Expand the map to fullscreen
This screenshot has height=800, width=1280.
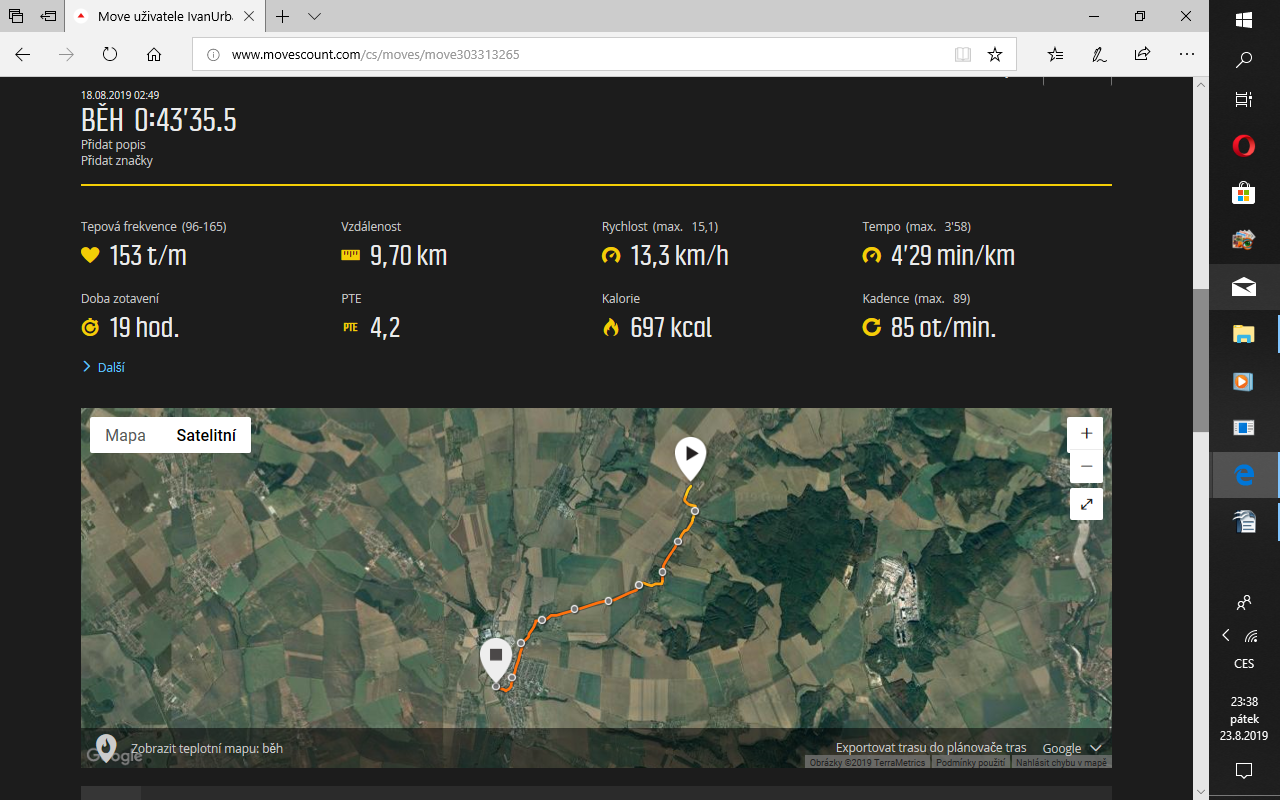1086,504
